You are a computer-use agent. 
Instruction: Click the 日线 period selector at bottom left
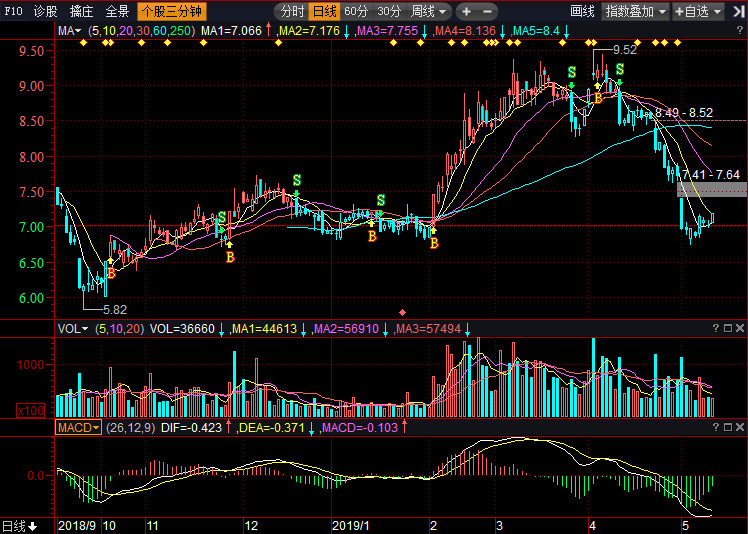click(x=19, y=526)
